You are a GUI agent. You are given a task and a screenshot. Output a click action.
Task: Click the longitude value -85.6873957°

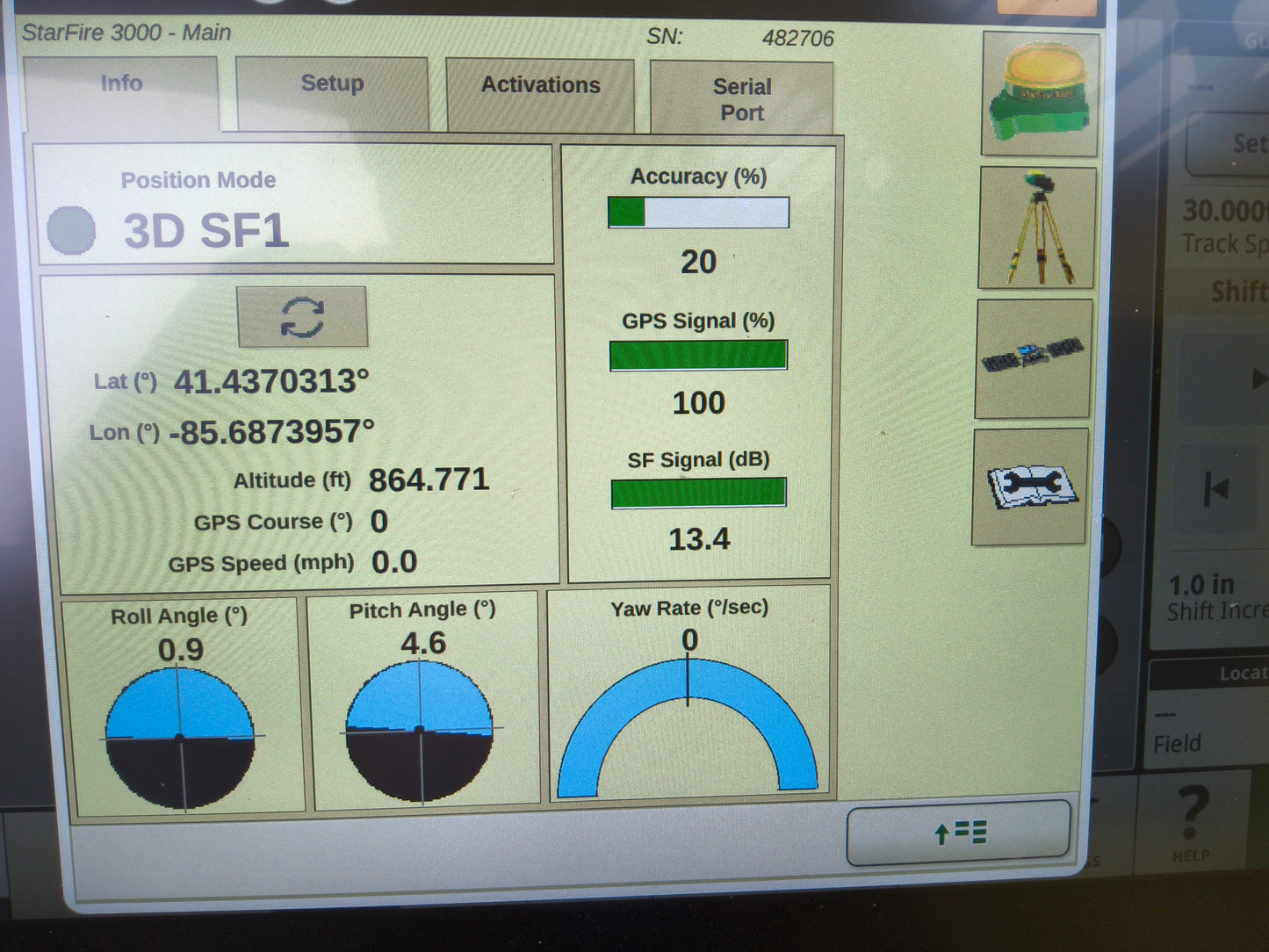(271, 431)
